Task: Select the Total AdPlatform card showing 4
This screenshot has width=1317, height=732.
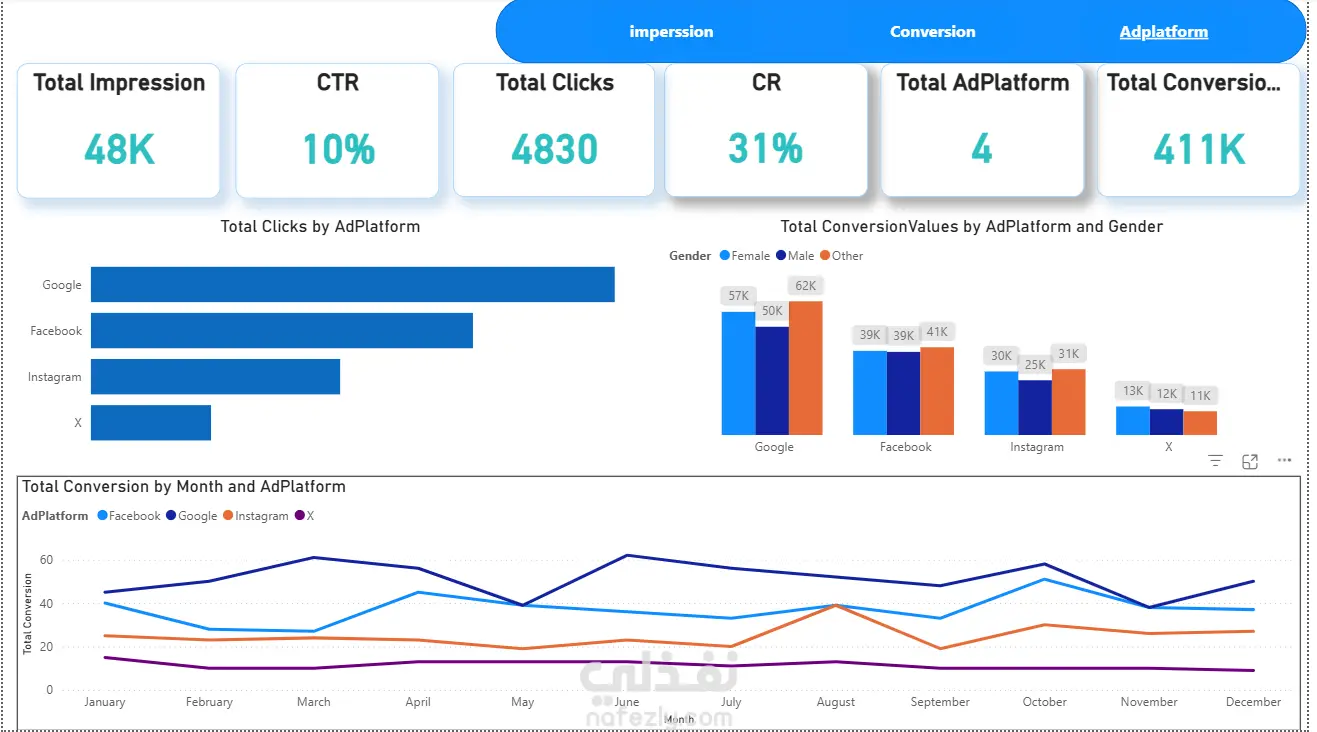Action: [982, 131]
